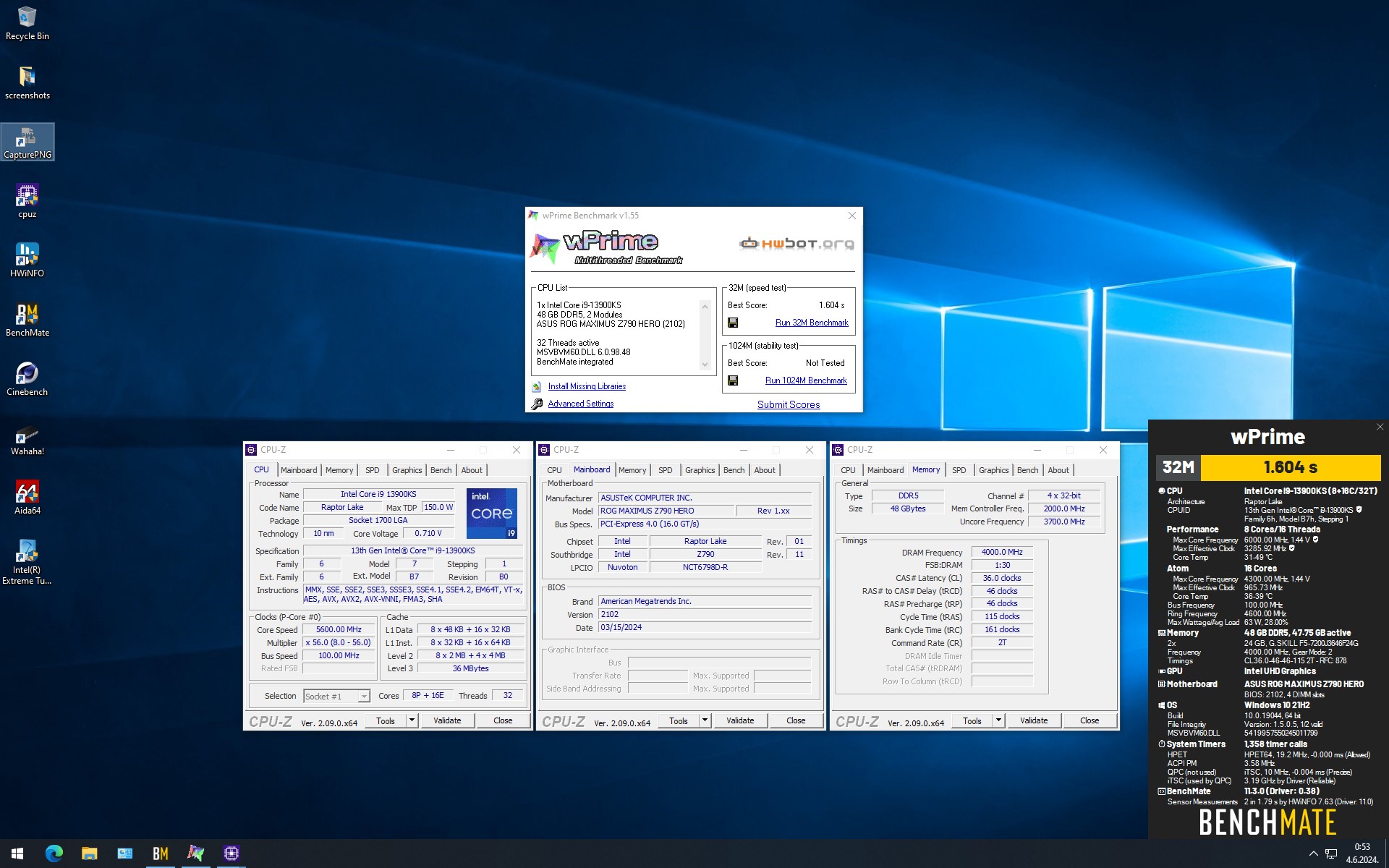The width and height of the screenshot is (1389, 868).
Task: Switch to wPrime via taskbar icon
Action: tap(195, 854)
